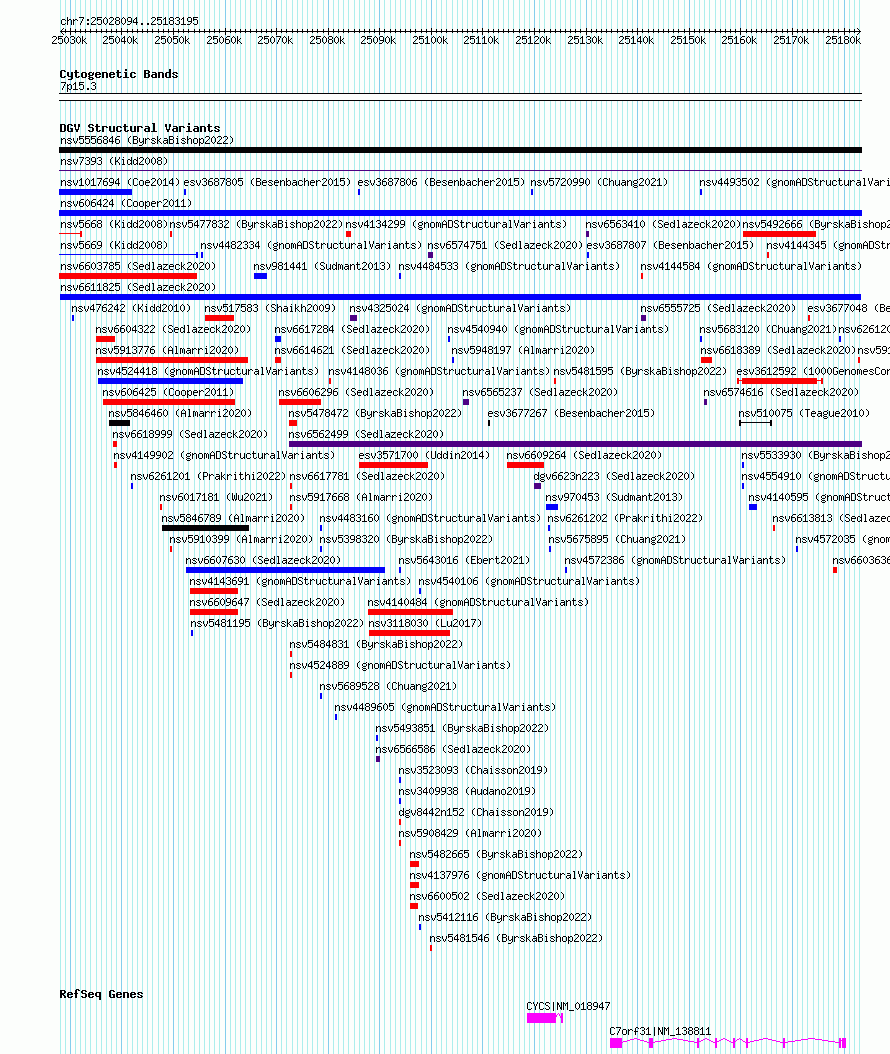The width and height of the screenshot is (890, 1054).
Task: Select the red bar under nsv6603785
Action: click(128, 276)
